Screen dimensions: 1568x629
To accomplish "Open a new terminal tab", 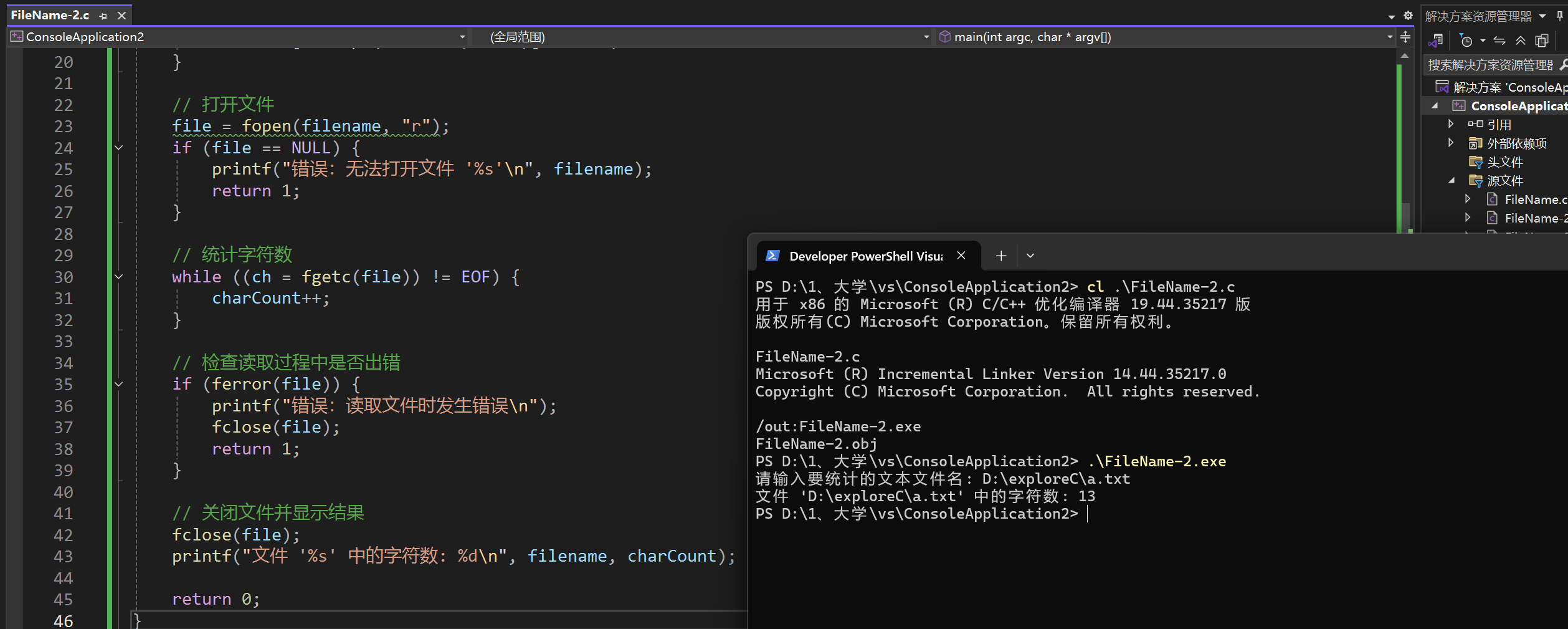I will point(1001,256).
